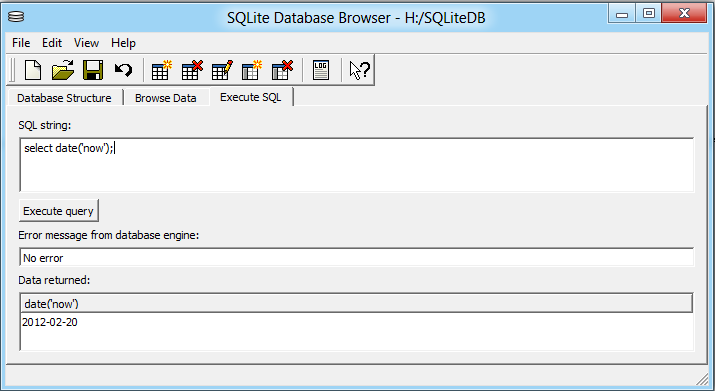Minimize the SQLite Database Browser window

click(x=622, y=14)
